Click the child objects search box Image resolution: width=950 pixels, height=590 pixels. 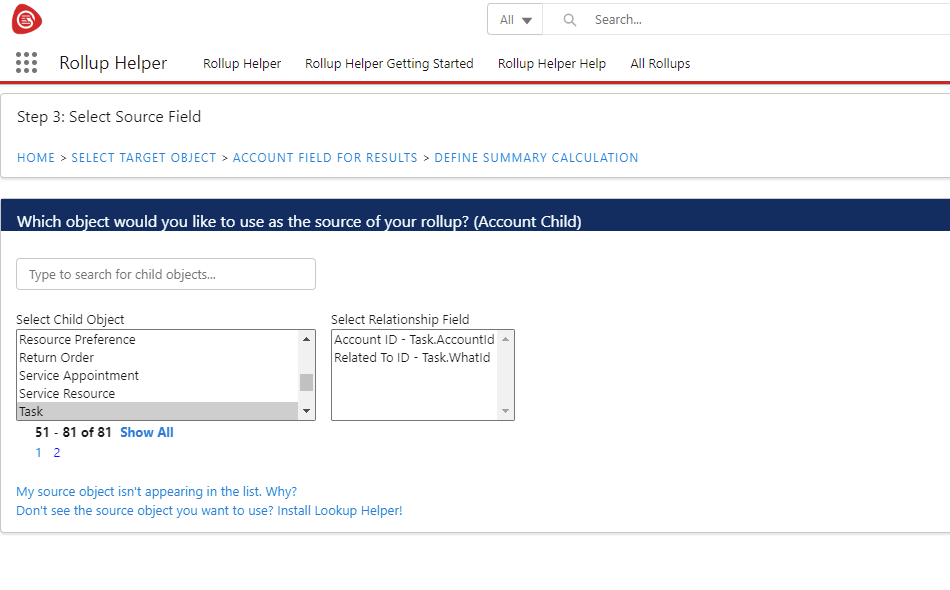tap(166, 274)
